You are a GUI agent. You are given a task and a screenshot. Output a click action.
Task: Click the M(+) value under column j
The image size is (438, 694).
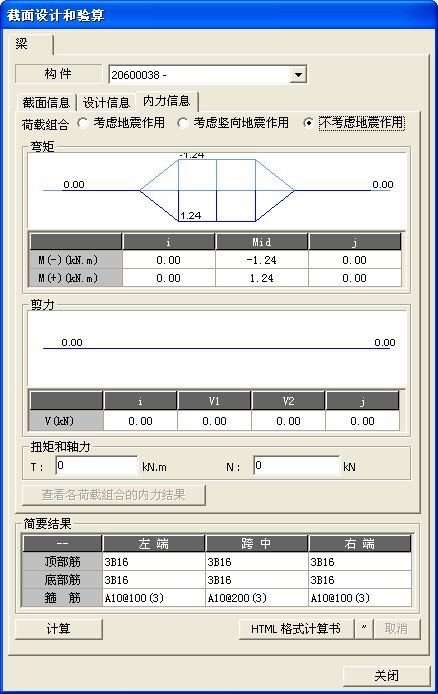[355, 278]
